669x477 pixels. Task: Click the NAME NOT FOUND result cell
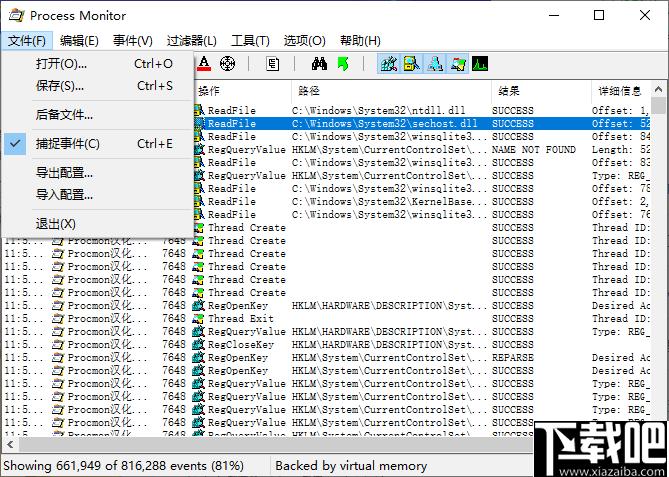click(x=534, y=150)
